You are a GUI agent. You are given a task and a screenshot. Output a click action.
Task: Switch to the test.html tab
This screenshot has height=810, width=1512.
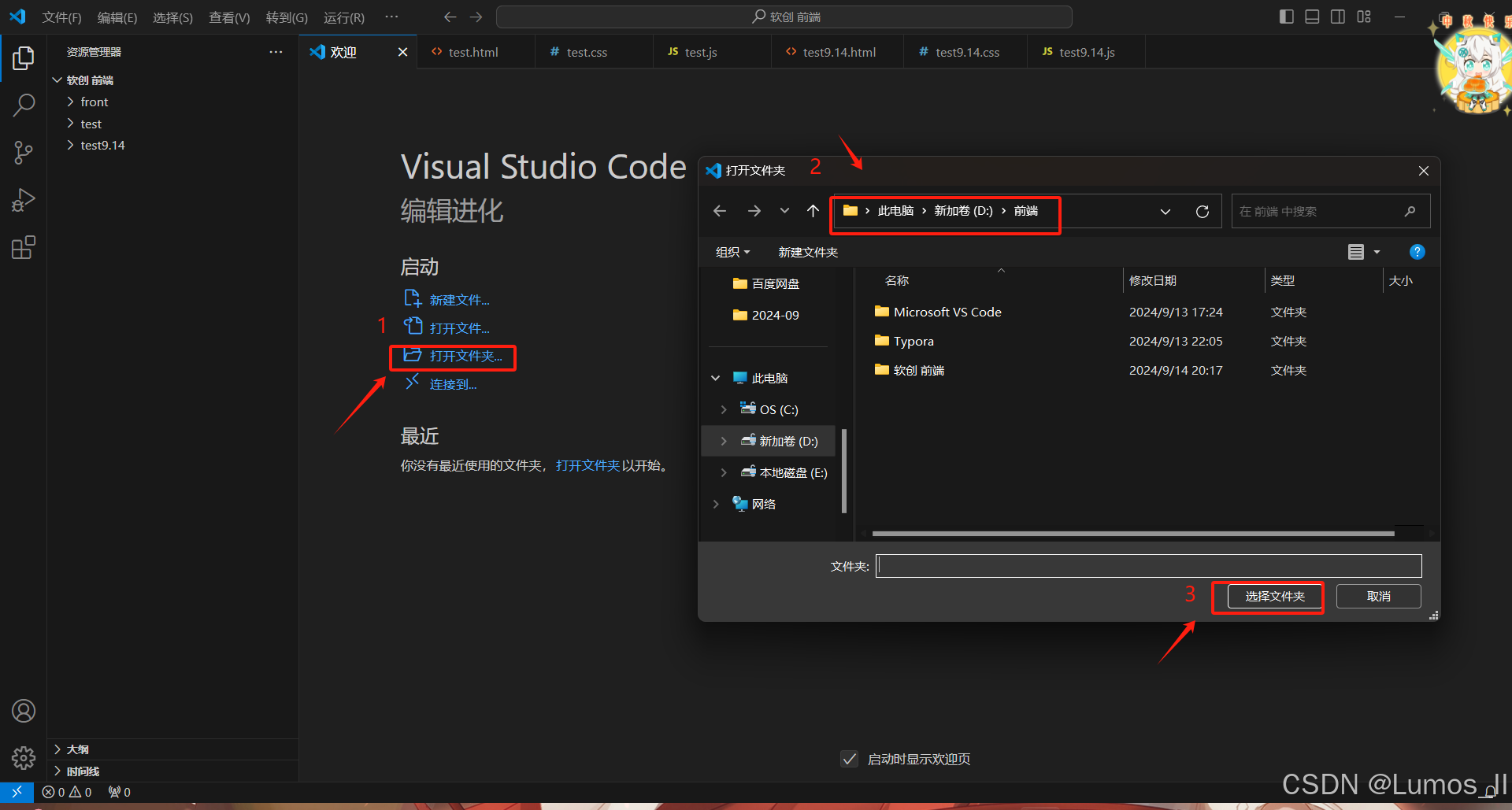click(x=476, y=52)
